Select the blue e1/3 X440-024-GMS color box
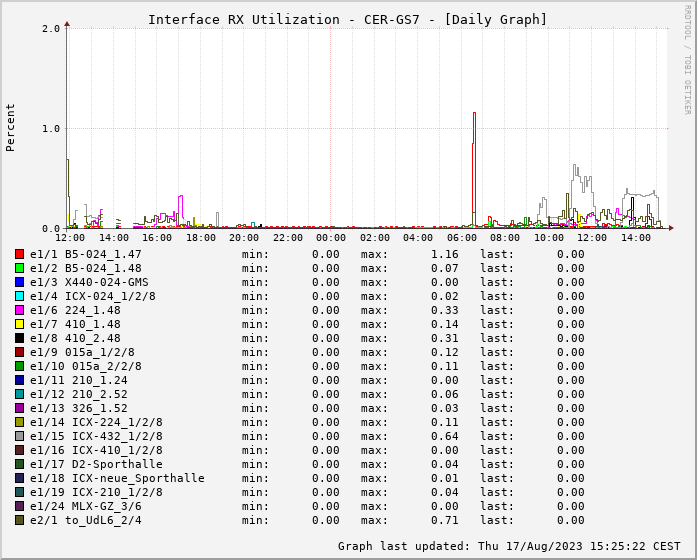 tap(19, 282)
